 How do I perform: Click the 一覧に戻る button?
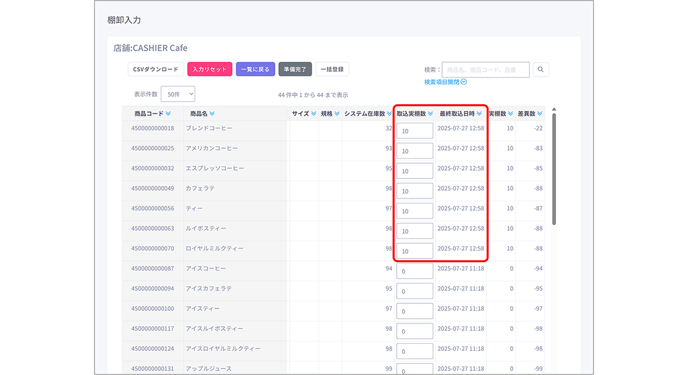(255, 69)
